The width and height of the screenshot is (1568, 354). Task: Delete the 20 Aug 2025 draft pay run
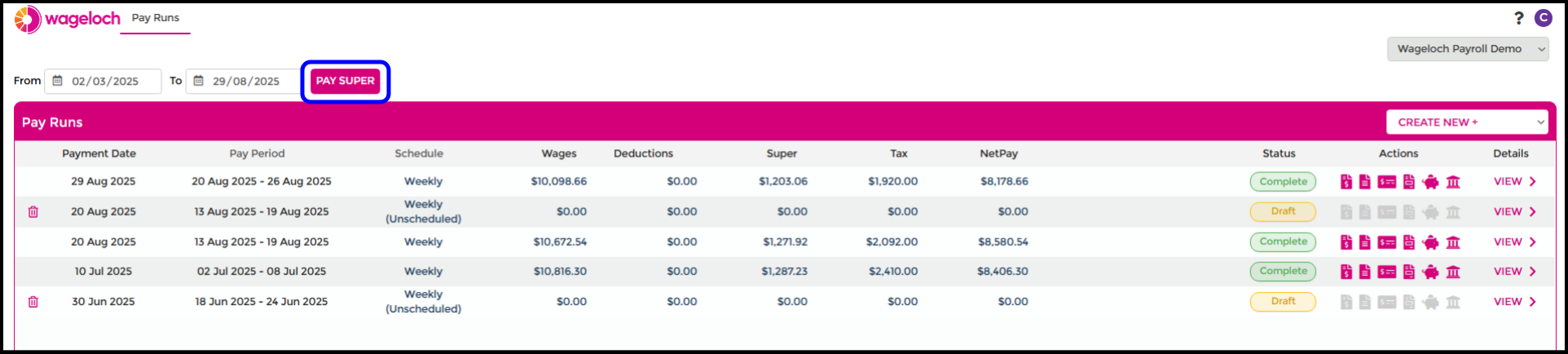[33, 212]
